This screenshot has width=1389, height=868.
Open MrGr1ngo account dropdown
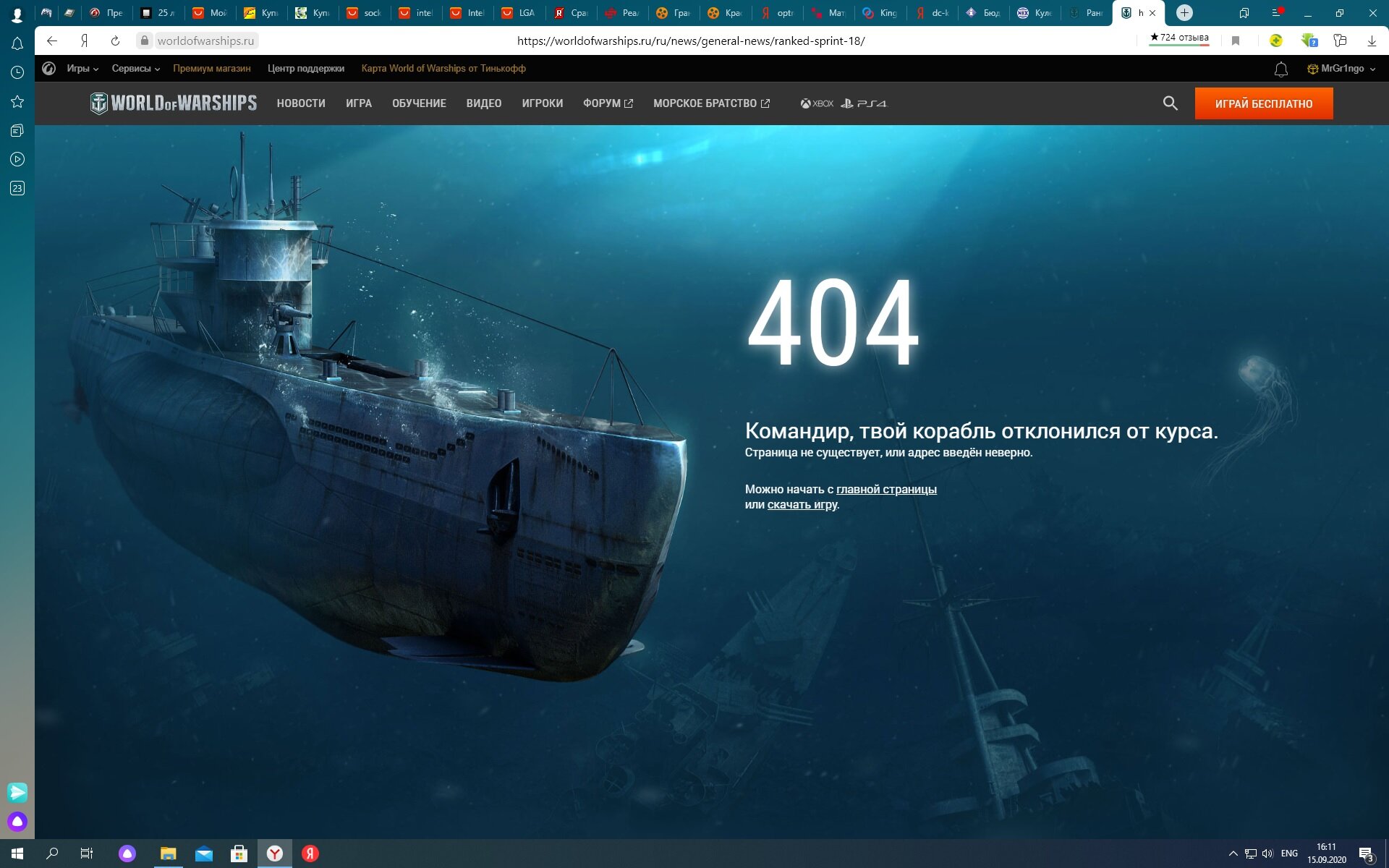[x=1341, y=69]
